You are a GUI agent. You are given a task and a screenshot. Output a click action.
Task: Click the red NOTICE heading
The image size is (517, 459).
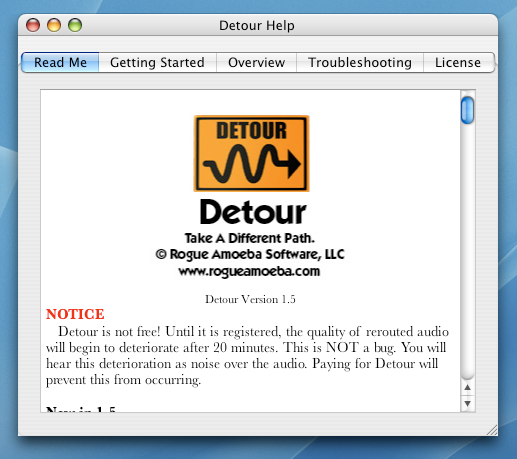coord(75,314)
